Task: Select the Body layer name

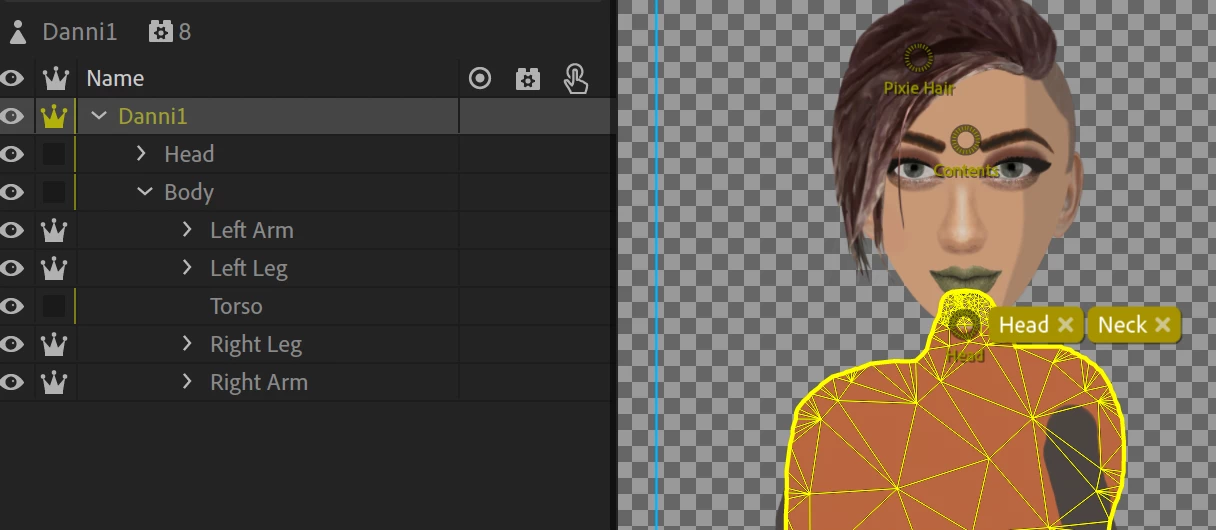Action: click(189, 192)
